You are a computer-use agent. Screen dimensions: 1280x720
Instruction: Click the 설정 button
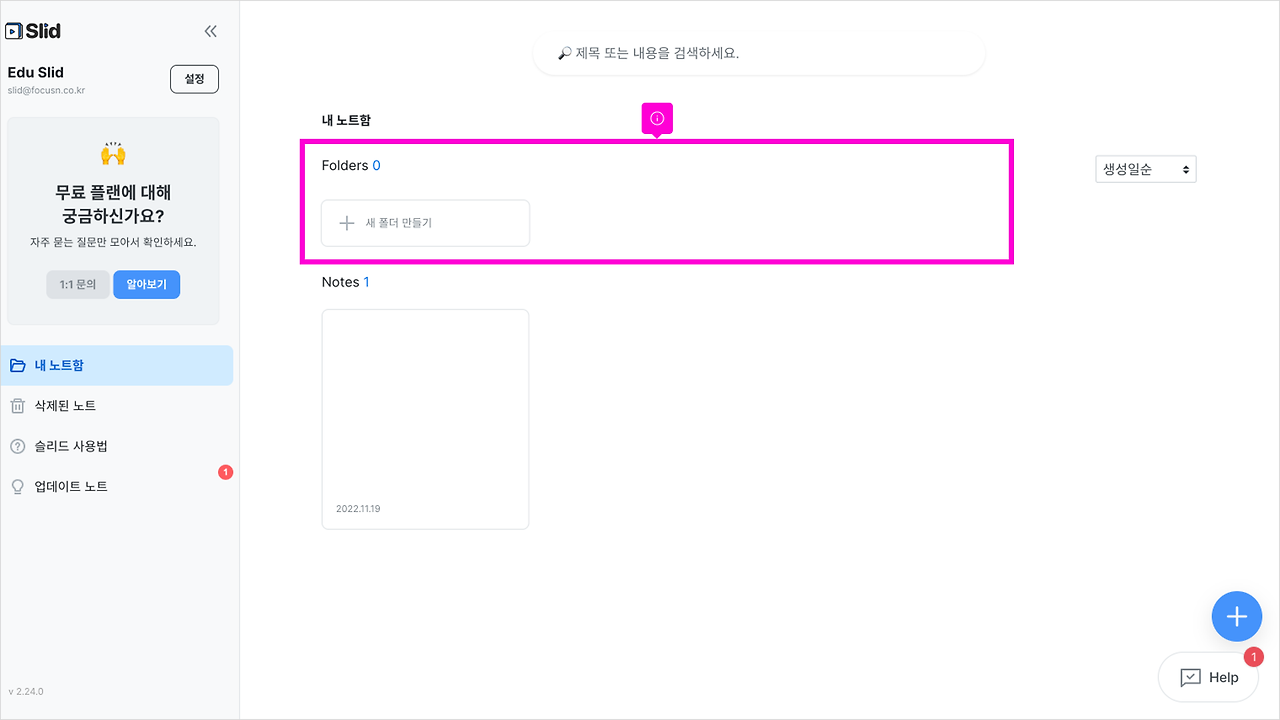(194, 78)
